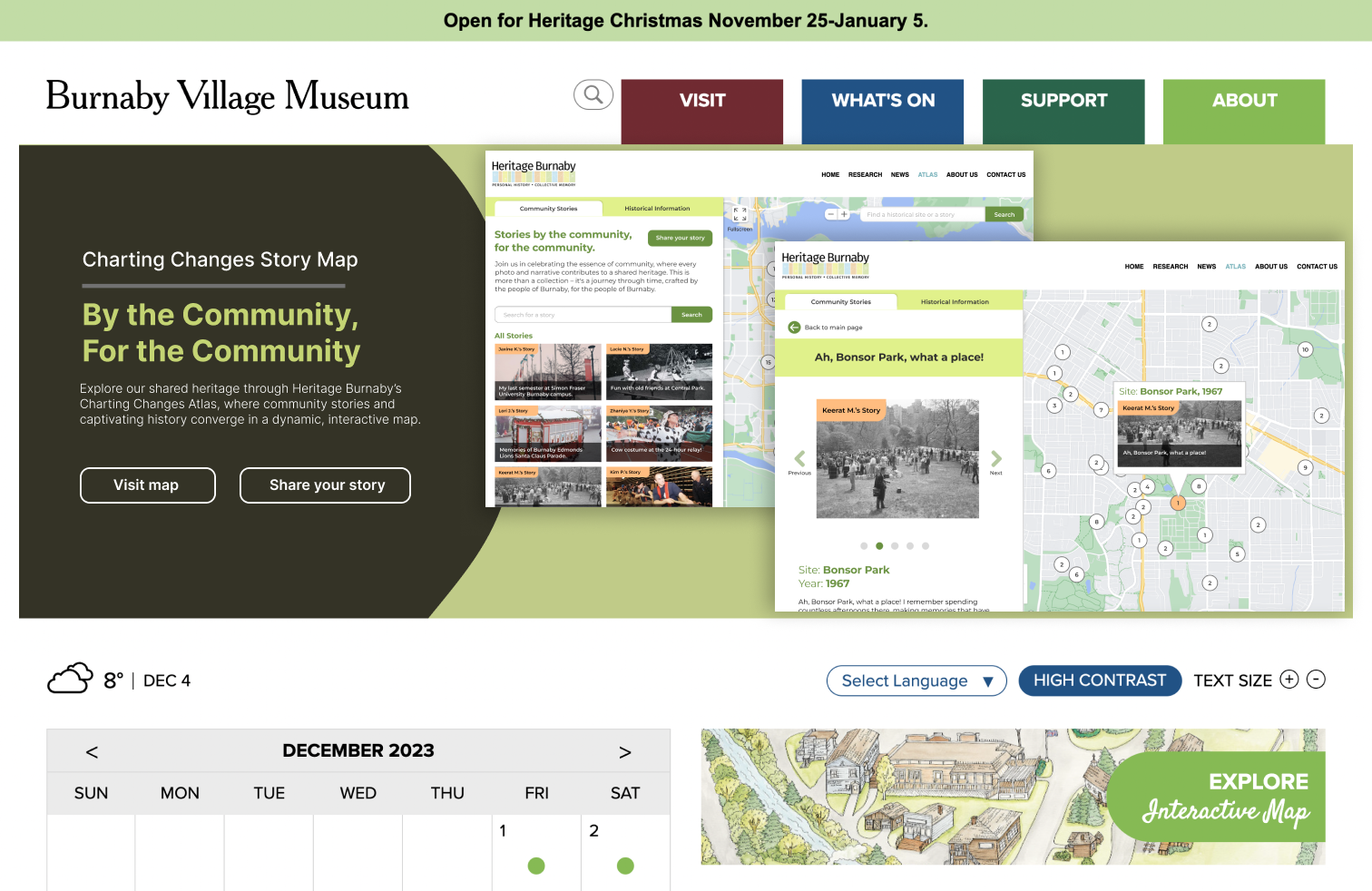1372x891 pixels.
Task: Toggle High Contrast mode
Action: click(1100, 680)
